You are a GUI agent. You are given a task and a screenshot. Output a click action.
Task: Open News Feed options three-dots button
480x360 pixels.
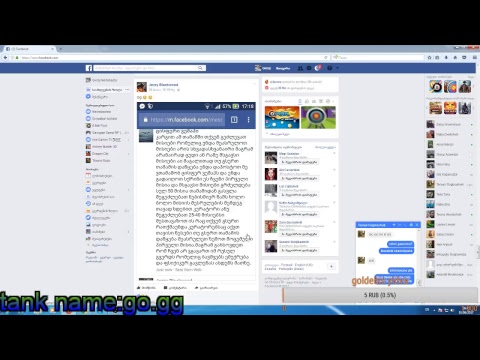tap(127, 90)
